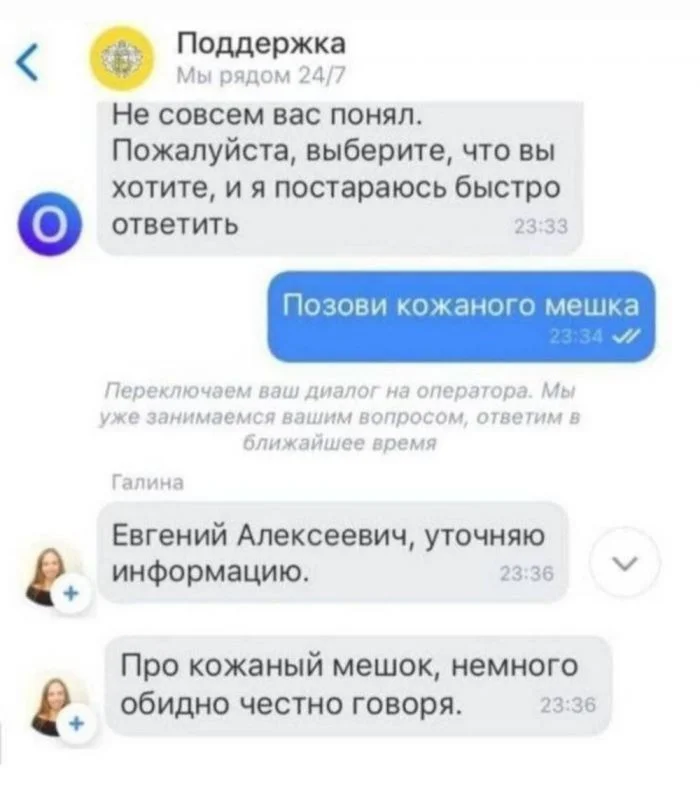
Task: Tap the 23:33 timestamp on bot message
Action: point(541,228)
